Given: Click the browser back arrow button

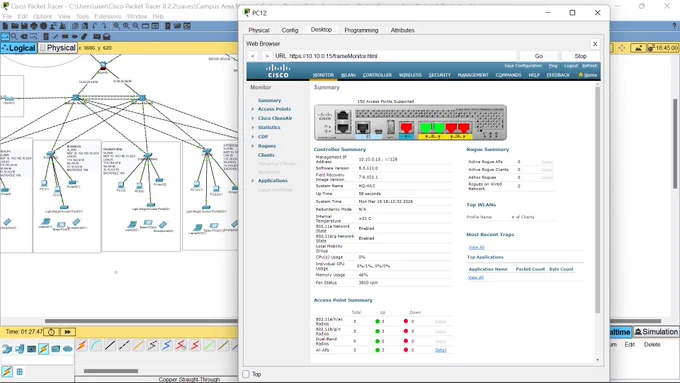Looking at the screenshot, I should tap(253, 56).
